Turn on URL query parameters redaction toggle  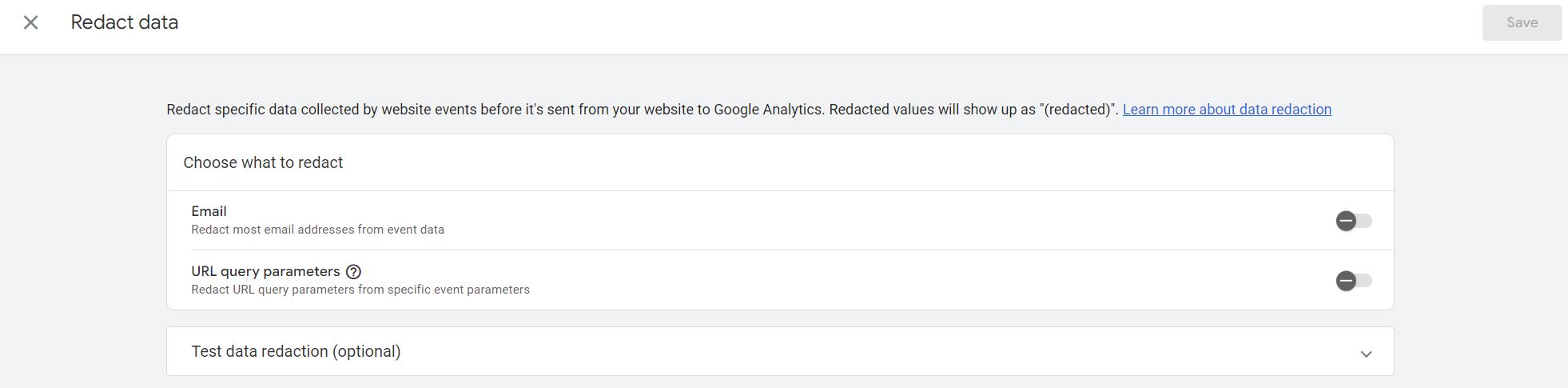coord(1353,281)
